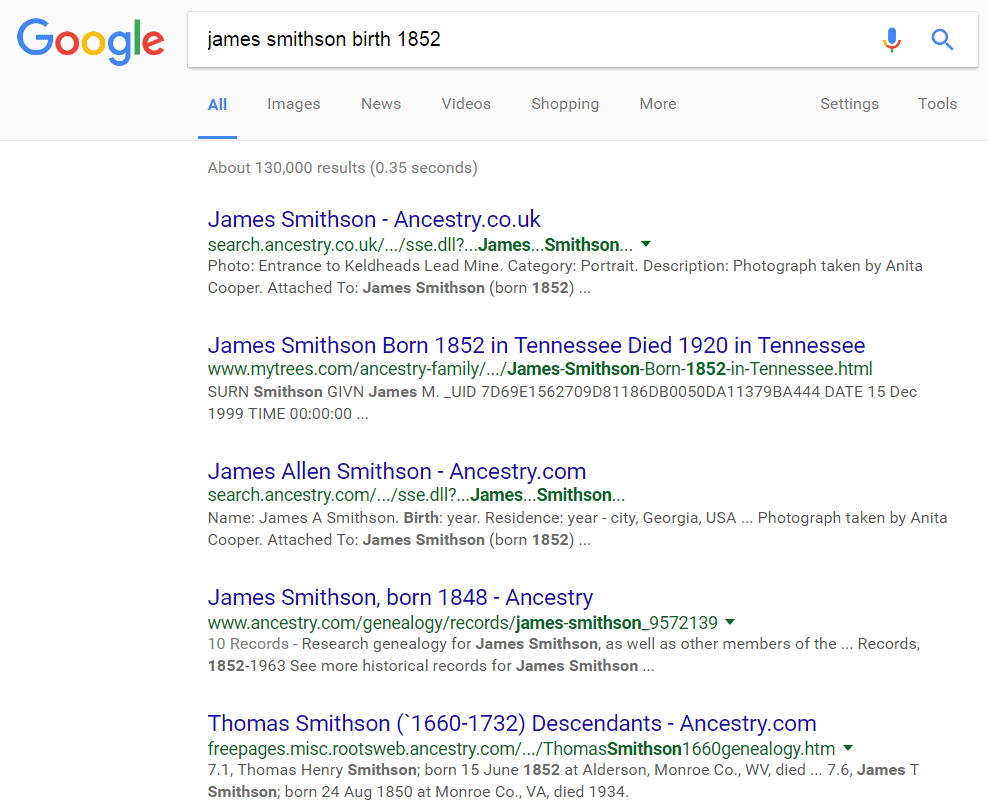Click 'About 130,000 results' stats text
Screen dimensions: 988x812
(x=343, y=168)
